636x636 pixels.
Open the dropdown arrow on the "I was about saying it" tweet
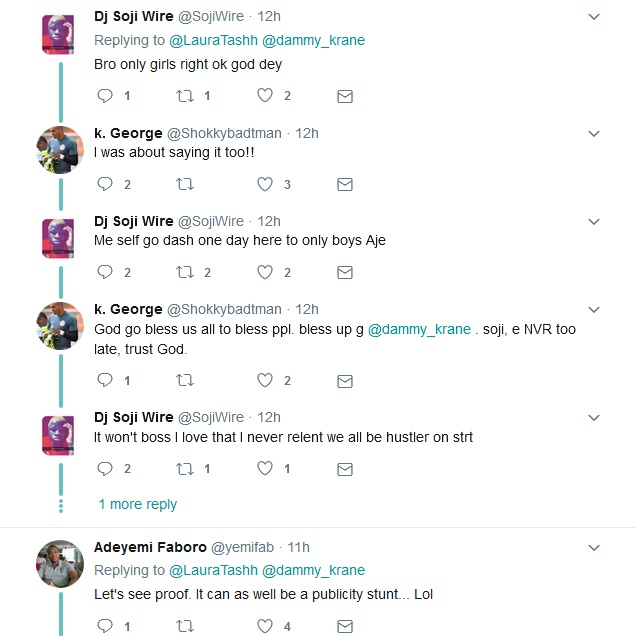pos(593,133)
